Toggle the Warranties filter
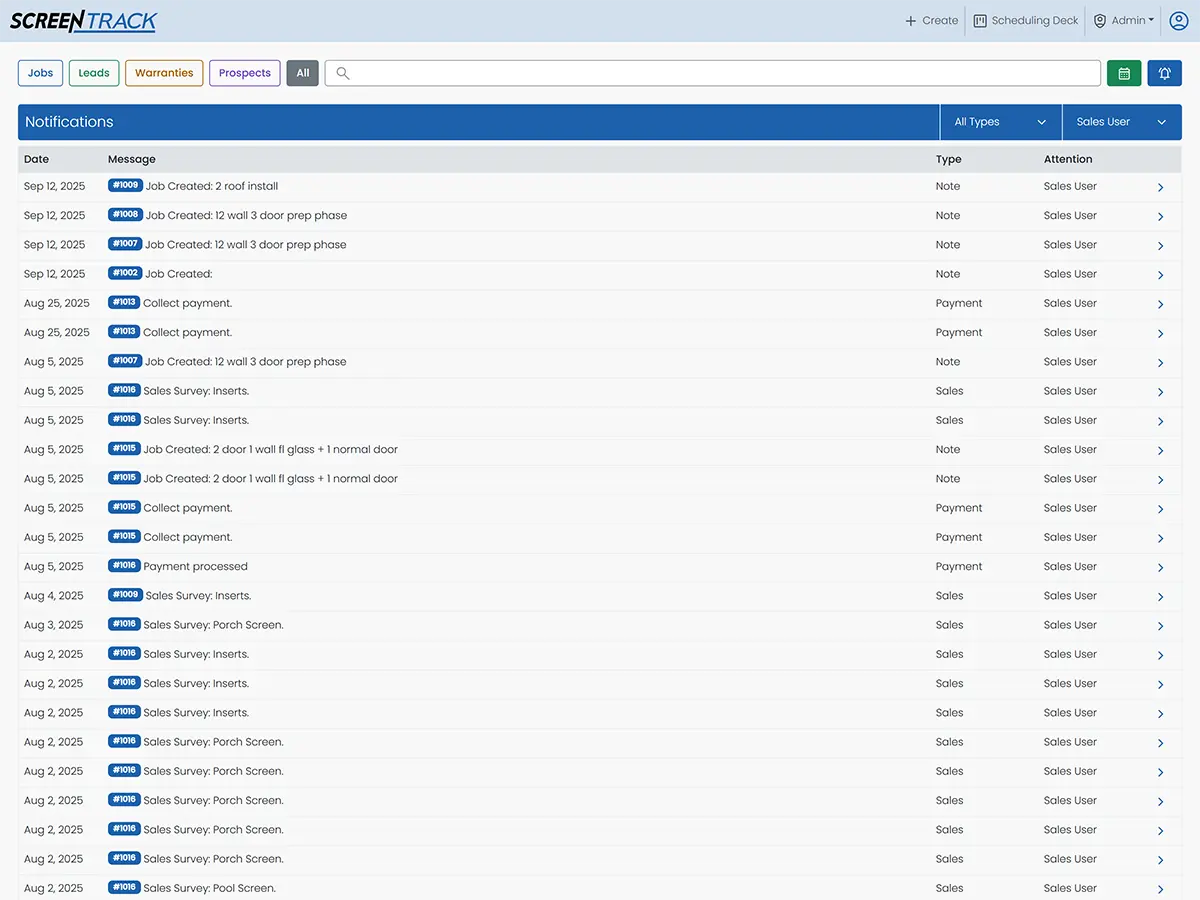Image resolution: width=1200 pixels, height=900 pixels. tap(164, 73)
